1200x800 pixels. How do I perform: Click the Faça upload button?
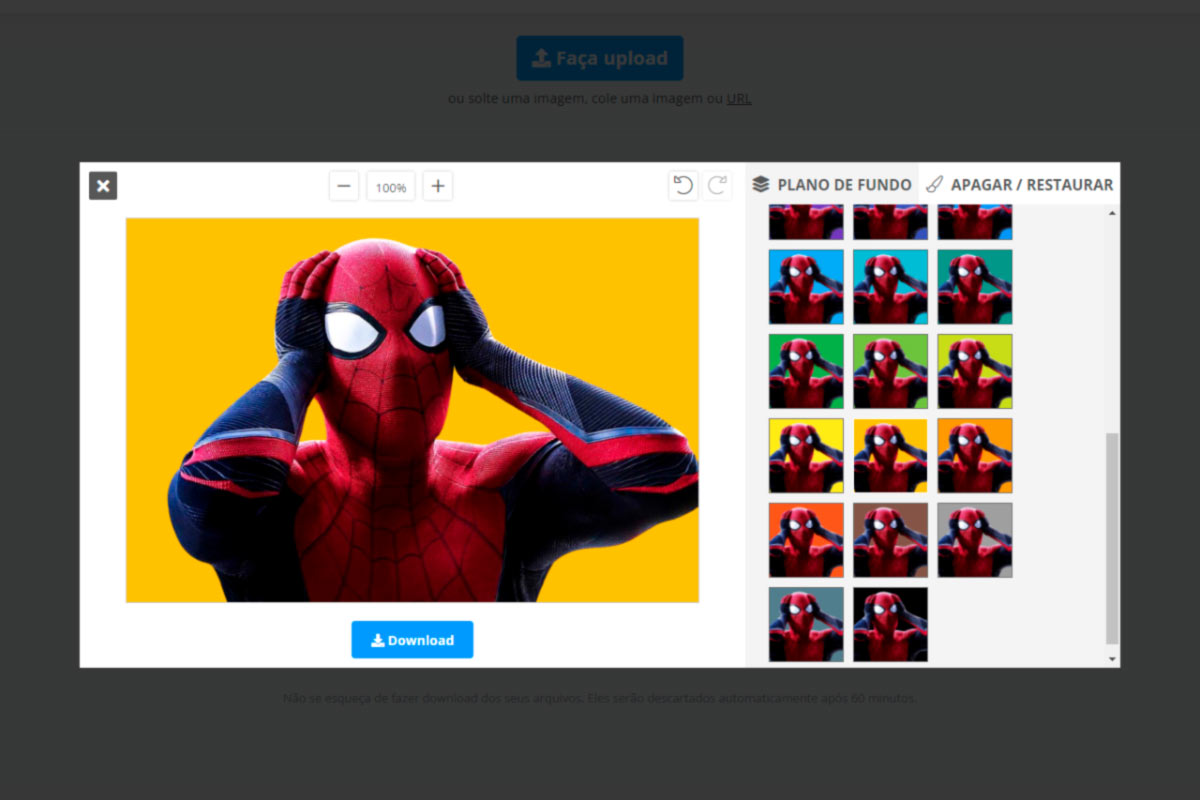tap(600, 58)
